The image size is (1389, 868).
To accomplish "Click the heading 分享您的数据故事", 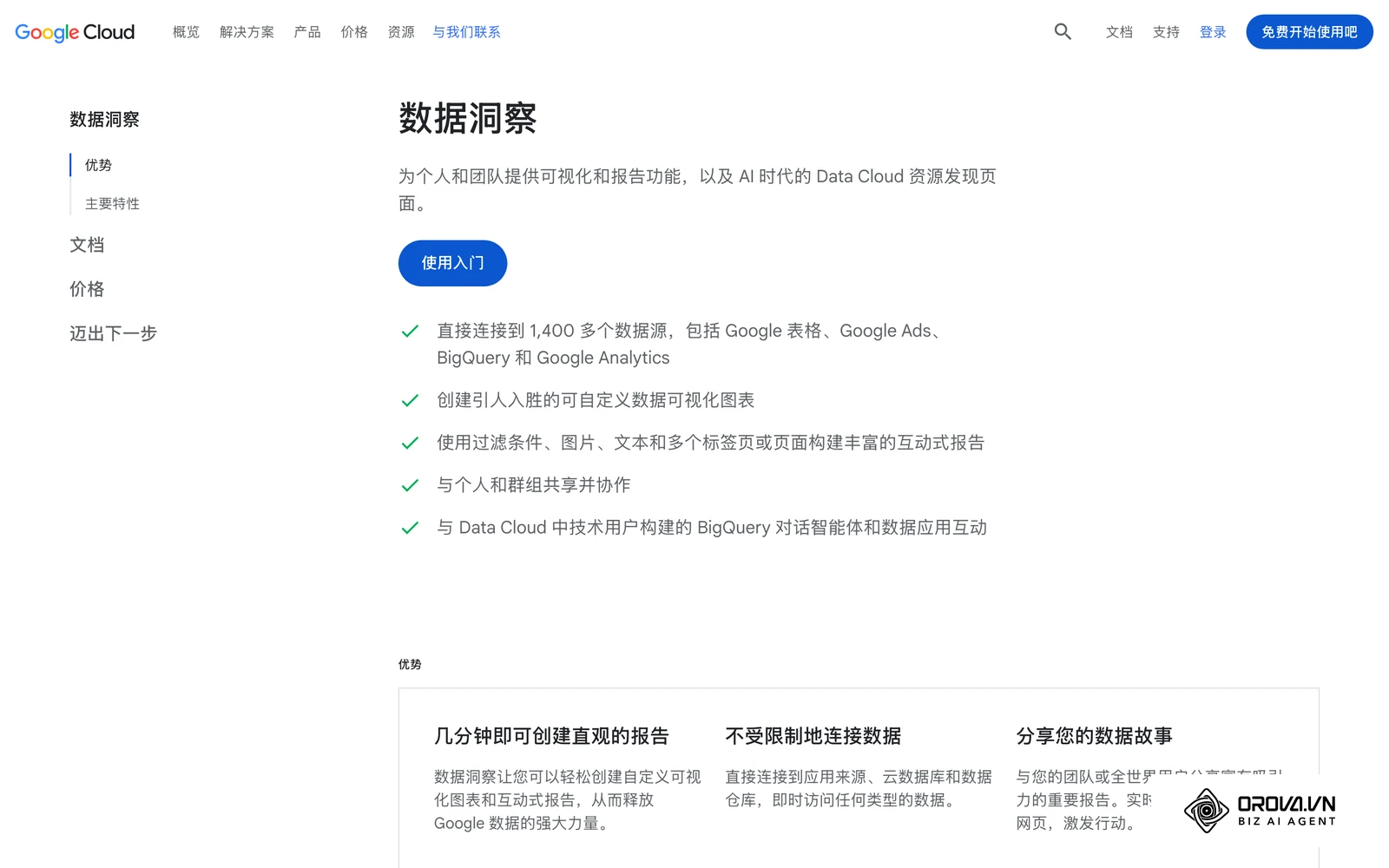I will 1094,736.
